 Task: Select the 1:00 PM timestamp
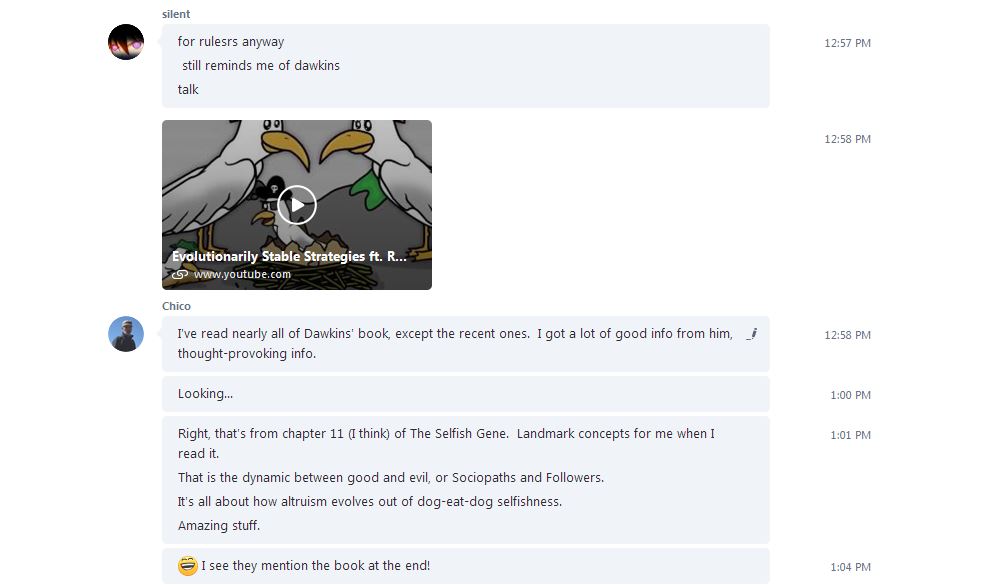pyautogui.click(x=850, y=395)
